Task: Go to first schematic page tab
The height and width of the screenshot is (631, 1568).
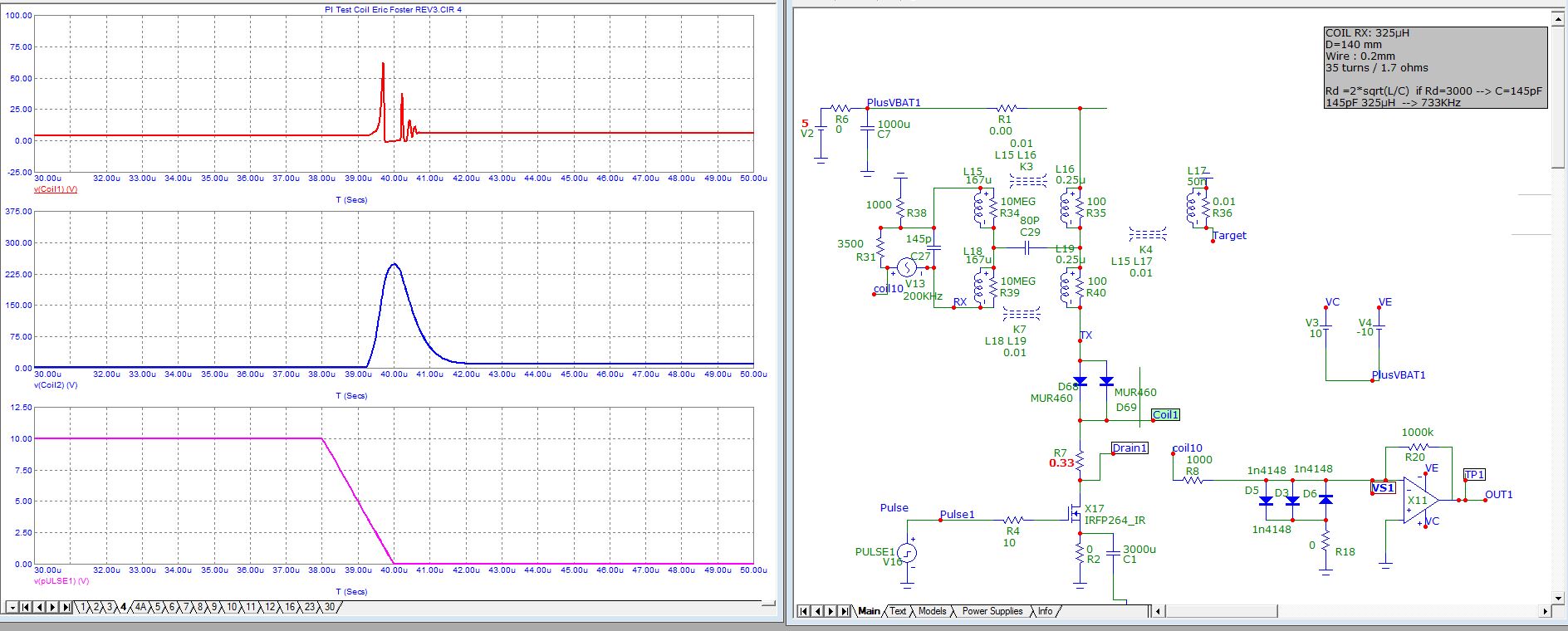Action: [804, 611]
